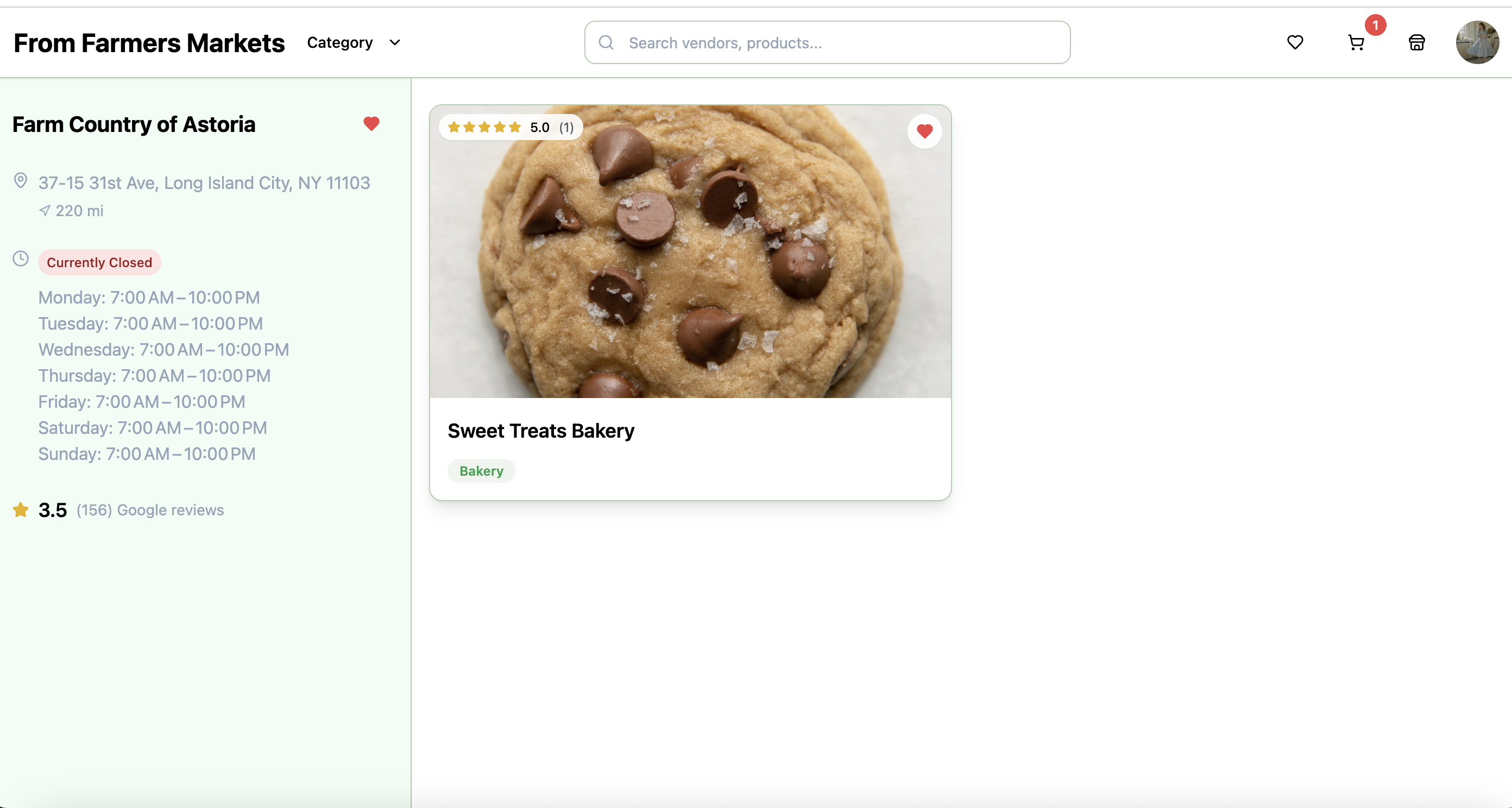The height and width of the screenshot is (808, 1512).
Task: Click the store/vendor shop icon
Action: pyautogui.click(x=1416, y=42)
